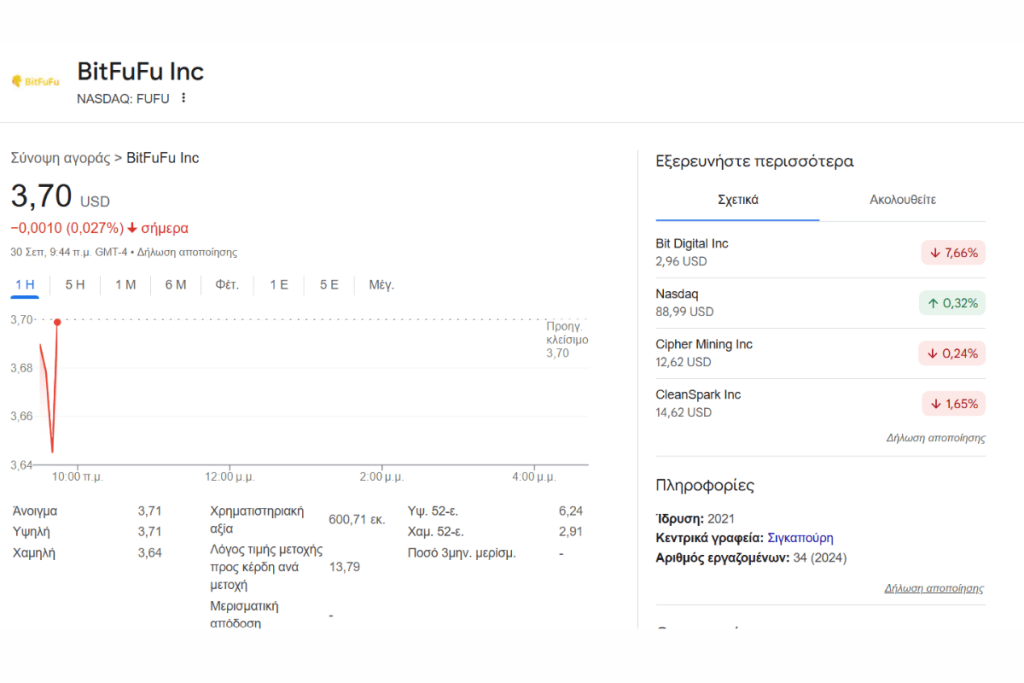
Task: Click the 7,66% change badge for Bit Digital
Action: tap(953, 253)
